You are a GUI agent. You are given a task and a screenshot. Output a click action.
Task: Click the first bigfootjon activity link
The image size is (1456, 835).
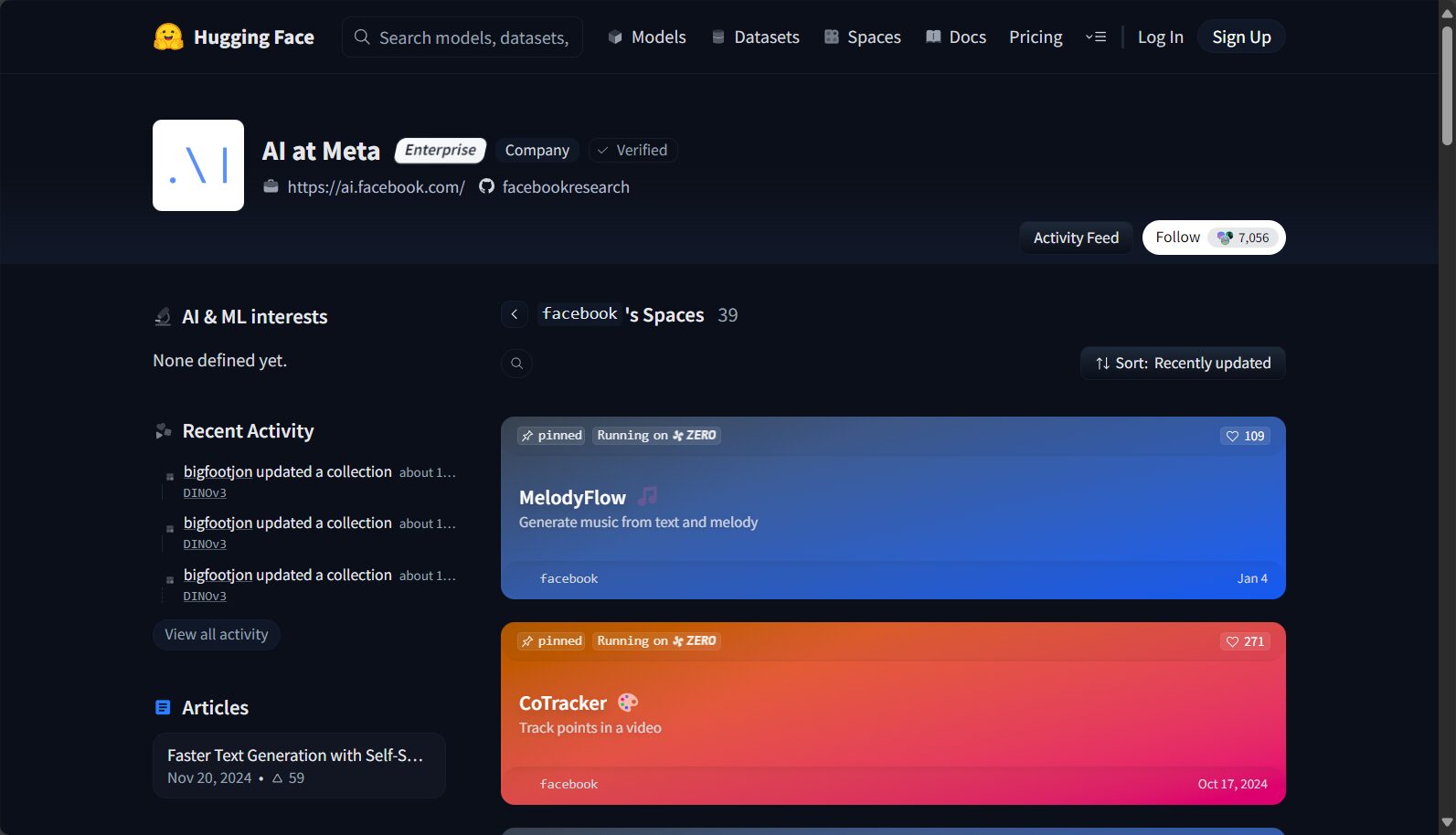click(218, 472)
